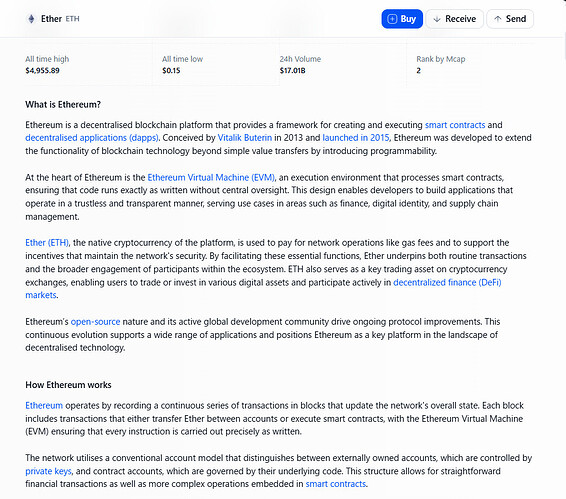This screenshot has height=499, width=566.
Task: Click the "$4,955.89" value
Action: click(x=42, y=71)
